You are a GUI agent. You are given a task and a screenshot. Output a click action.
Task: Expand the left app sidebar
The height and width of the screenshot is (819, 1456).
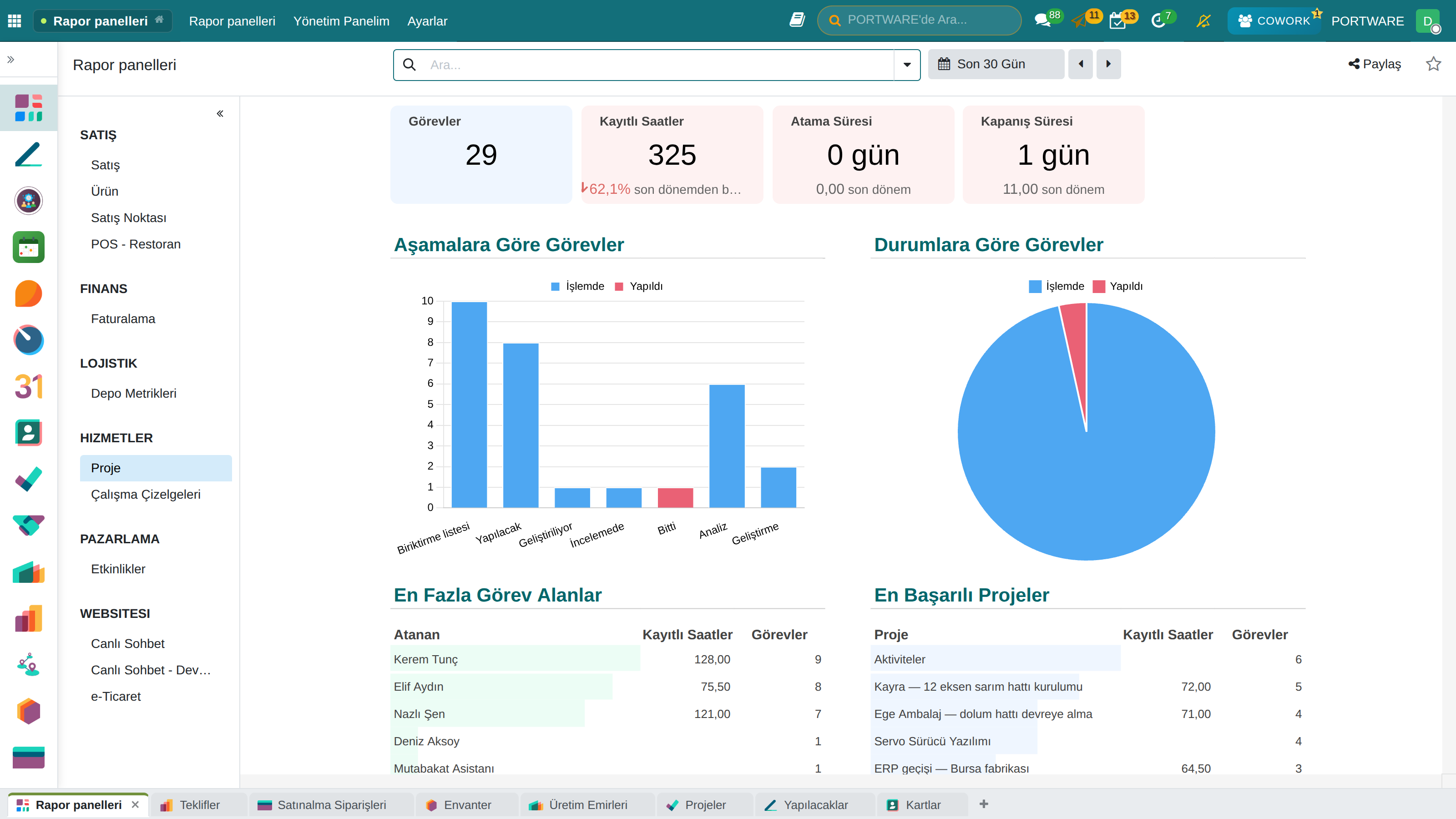pyautogui.click(x=11, y=59)
